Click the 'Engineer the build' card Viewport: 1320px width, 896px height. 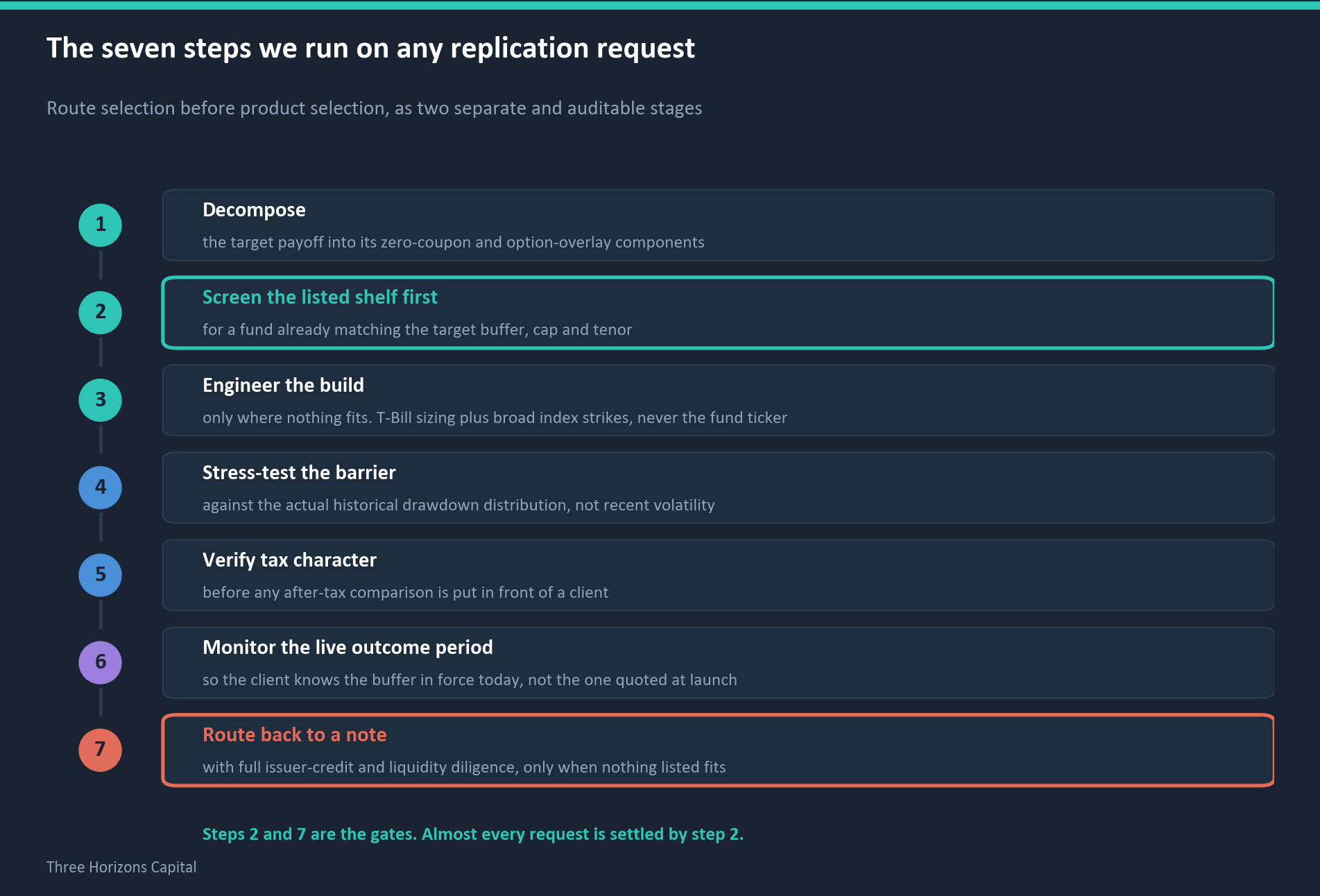click(x=718, y=400)
